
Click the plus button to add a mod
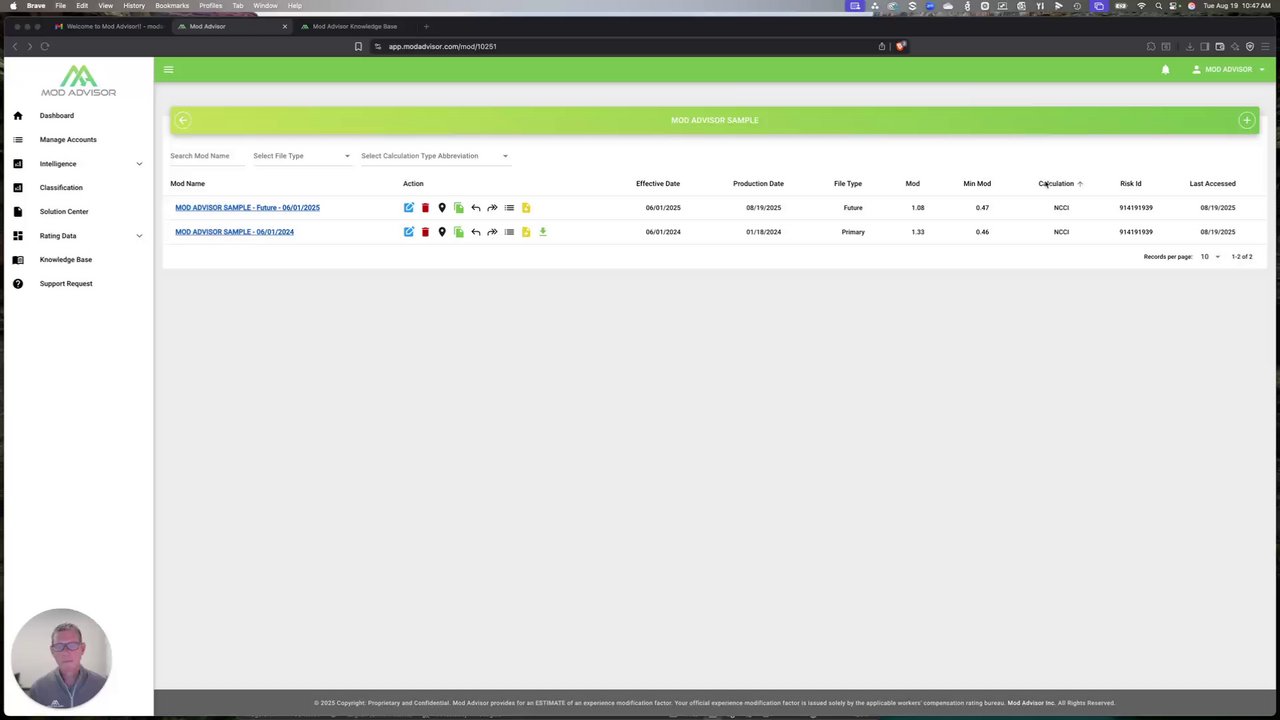(x=1246, y=120)
